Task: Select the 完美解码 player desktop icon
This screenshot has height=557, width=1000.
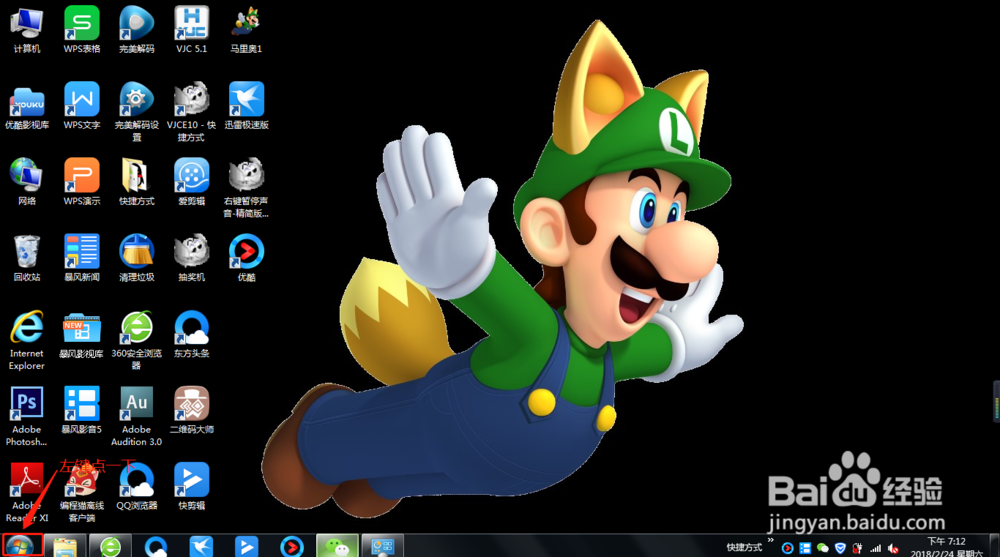Action: pos(136,29)
